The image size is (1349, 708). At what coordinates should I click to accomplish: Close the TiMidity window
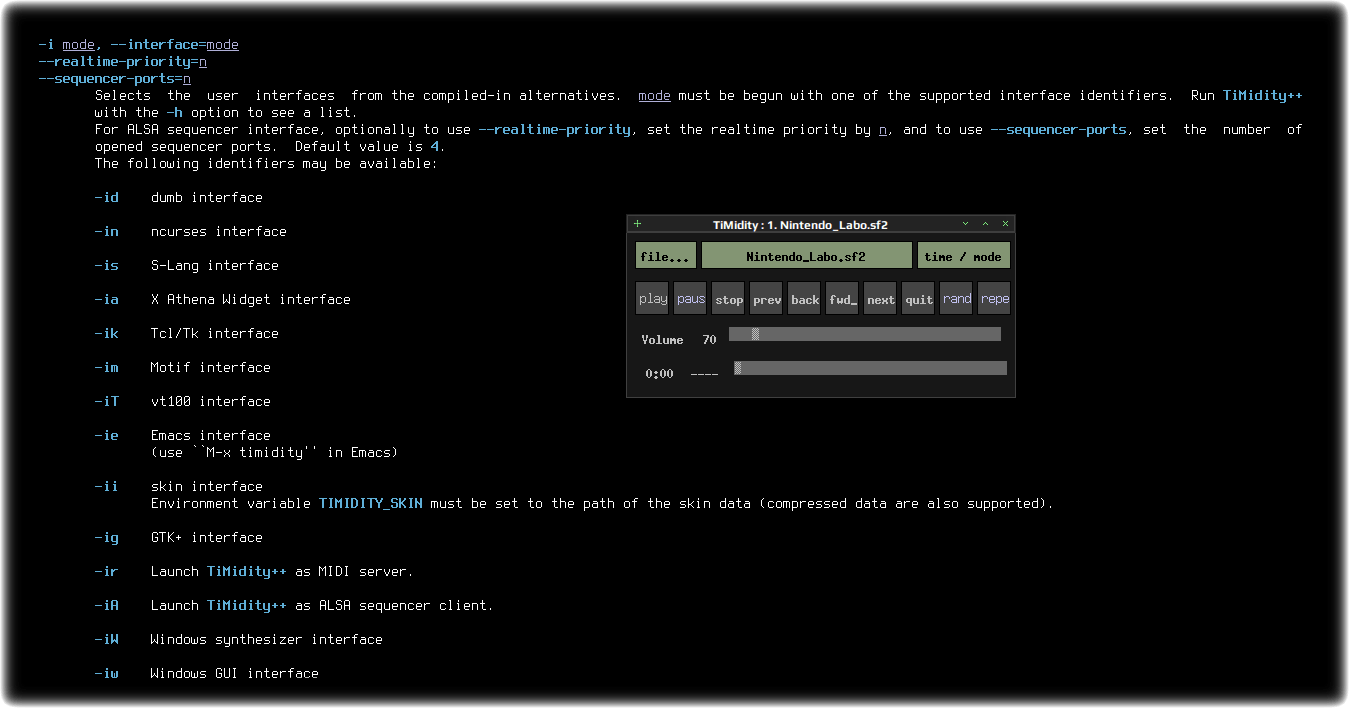tap(1006, 224)
